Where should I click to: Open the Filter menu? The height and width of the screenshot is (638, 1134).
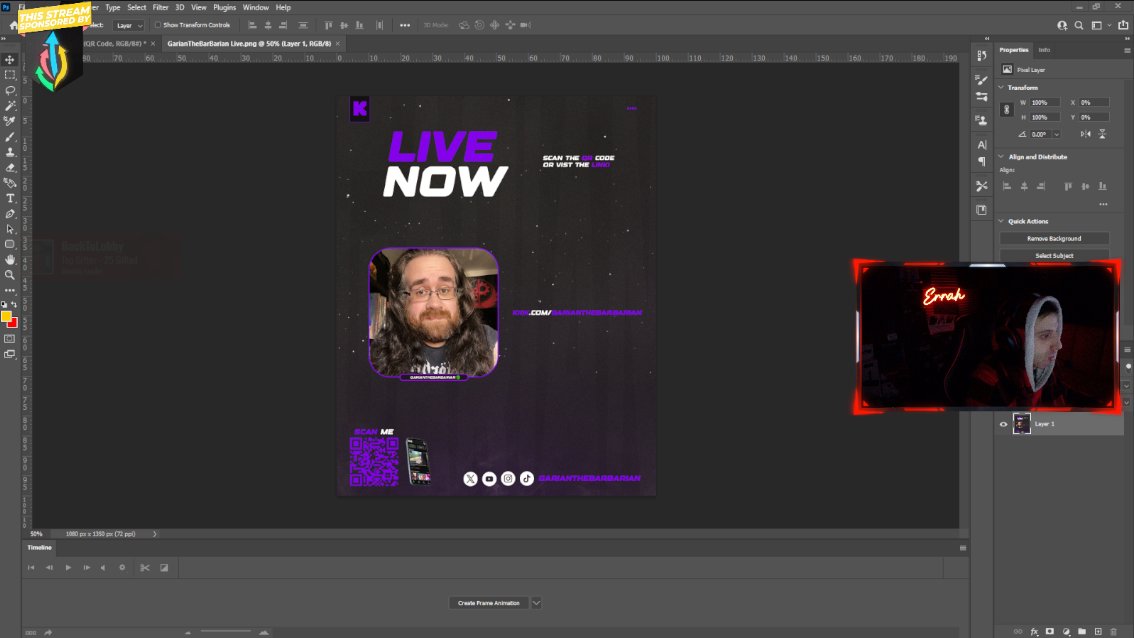click(x=161, y=6)
